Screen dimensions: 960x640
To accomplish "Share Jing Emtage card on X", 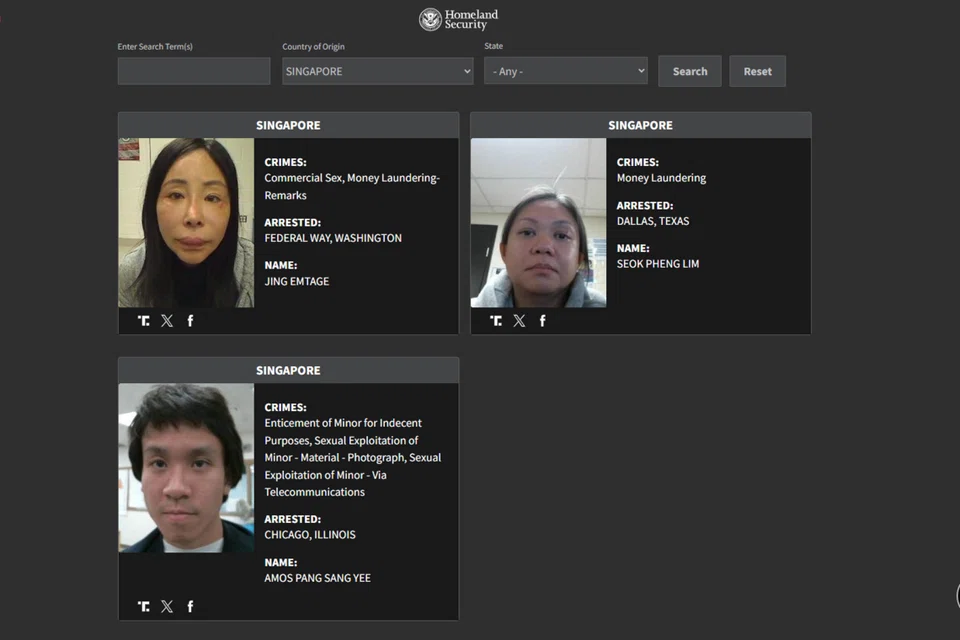I will pyautogui.click(x=167, y=321).
